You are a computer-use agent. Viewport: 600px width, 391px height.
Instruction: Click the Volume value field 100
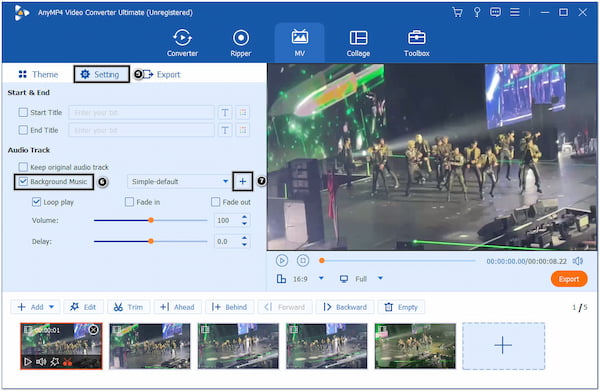[227, 220]
